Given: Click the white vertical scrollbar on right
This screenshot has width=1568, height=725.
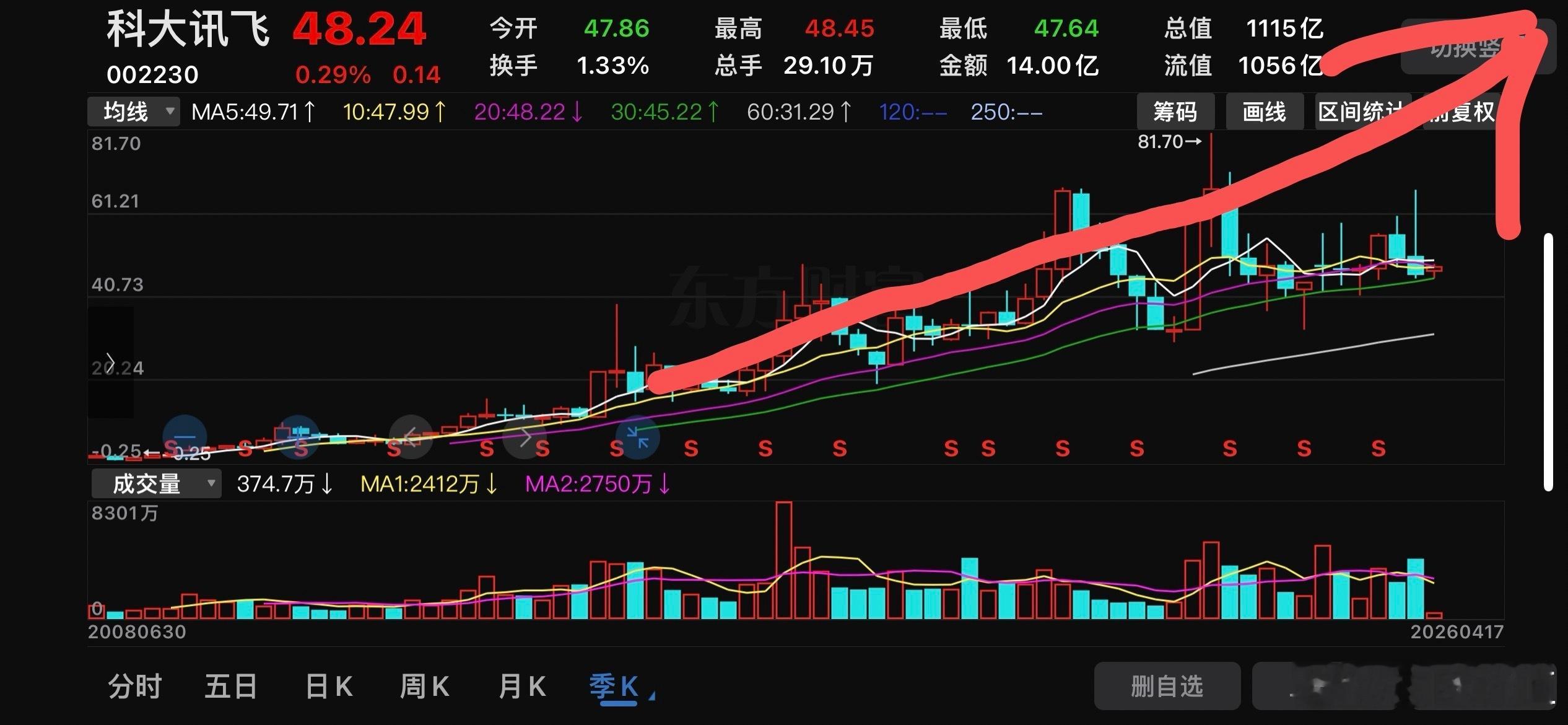Looking at the screenshot, I should [x=1548, y=362].
